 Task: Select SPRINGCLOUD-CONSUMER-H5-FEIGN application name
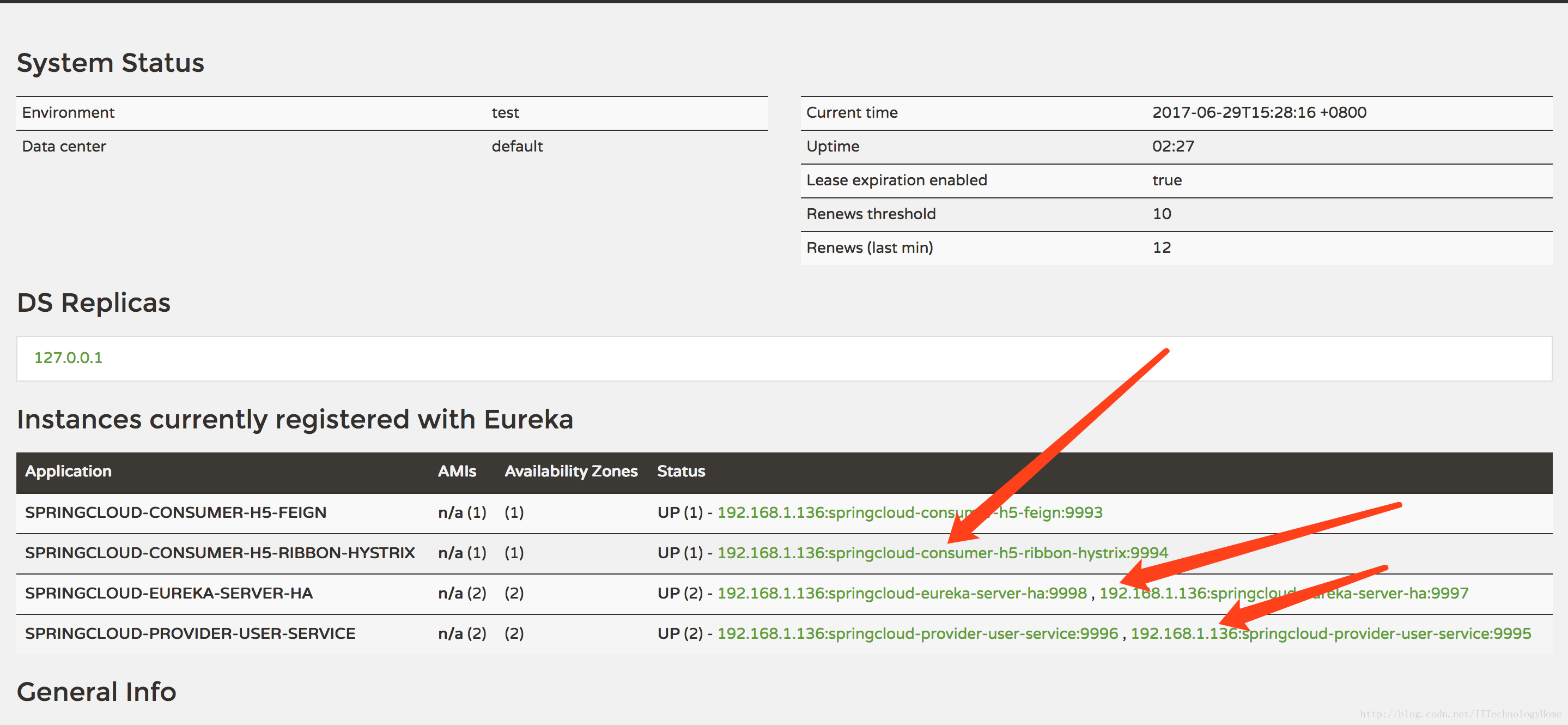click(176, 512)
